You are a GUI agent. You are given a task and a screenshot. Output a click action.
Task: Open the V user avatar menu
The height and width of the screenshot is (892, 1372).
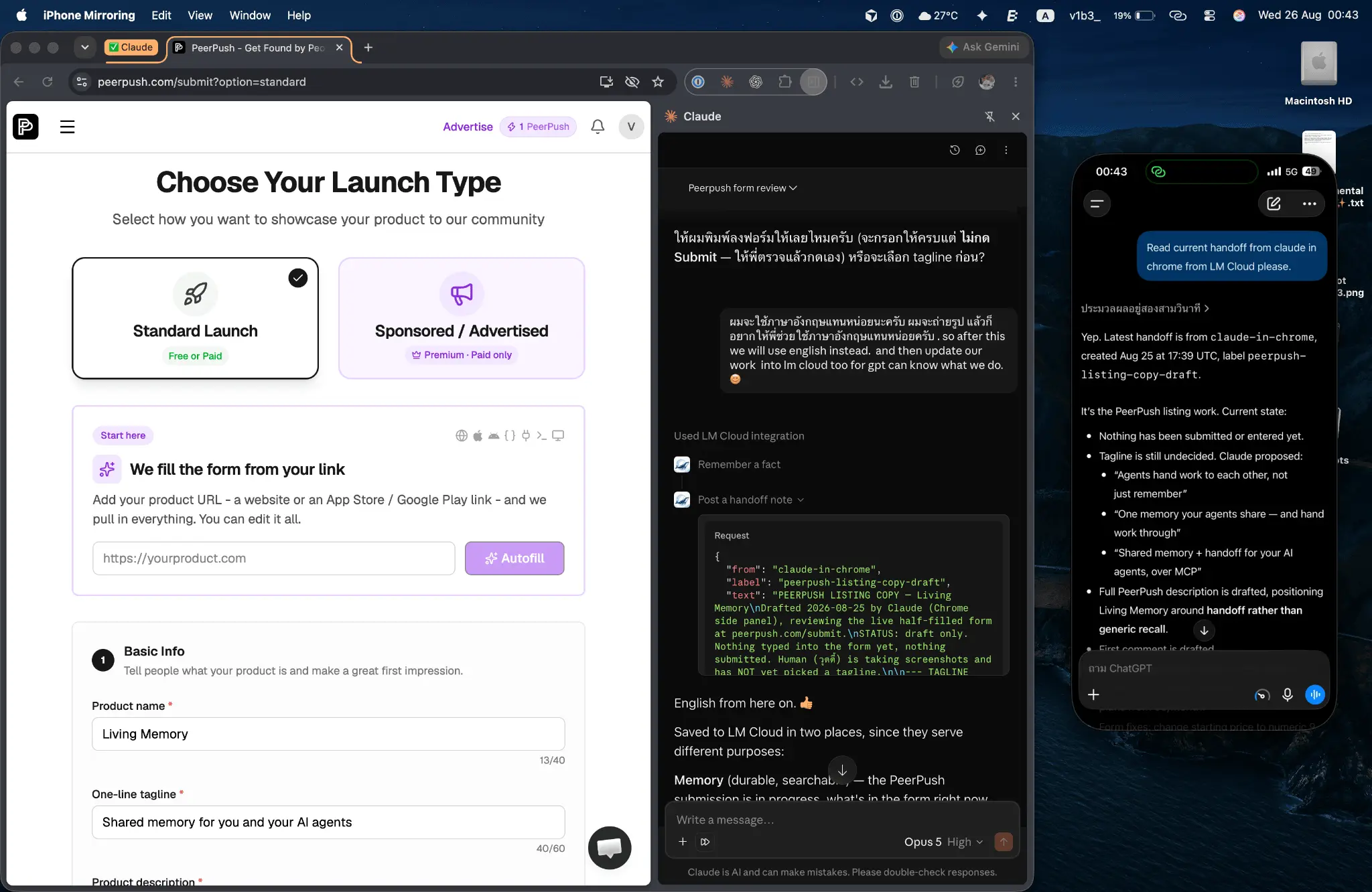pyautogui.click(x=631, y=127)
